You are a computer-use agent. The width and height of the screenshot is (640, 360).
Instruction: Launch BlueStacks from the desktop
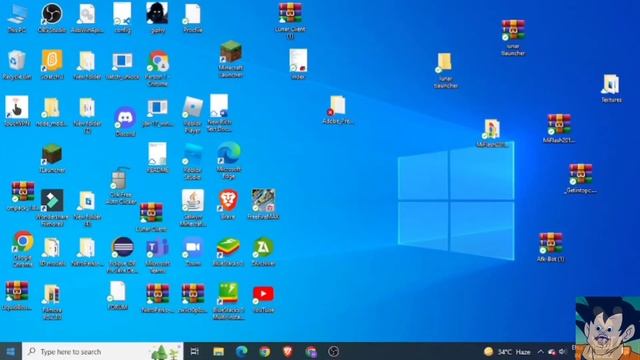[228, 252]
